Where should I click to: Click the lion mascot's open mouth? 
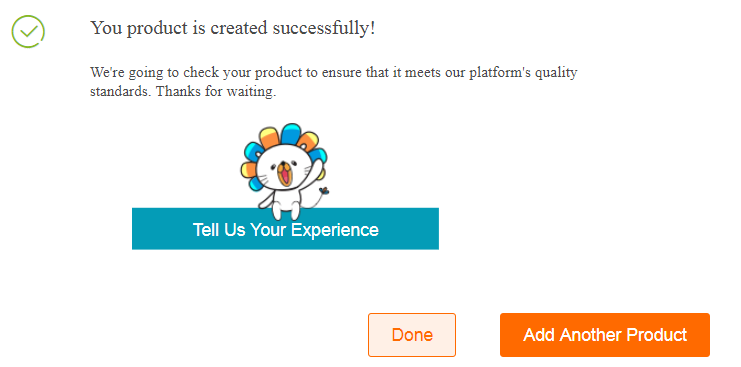[284, 174]
